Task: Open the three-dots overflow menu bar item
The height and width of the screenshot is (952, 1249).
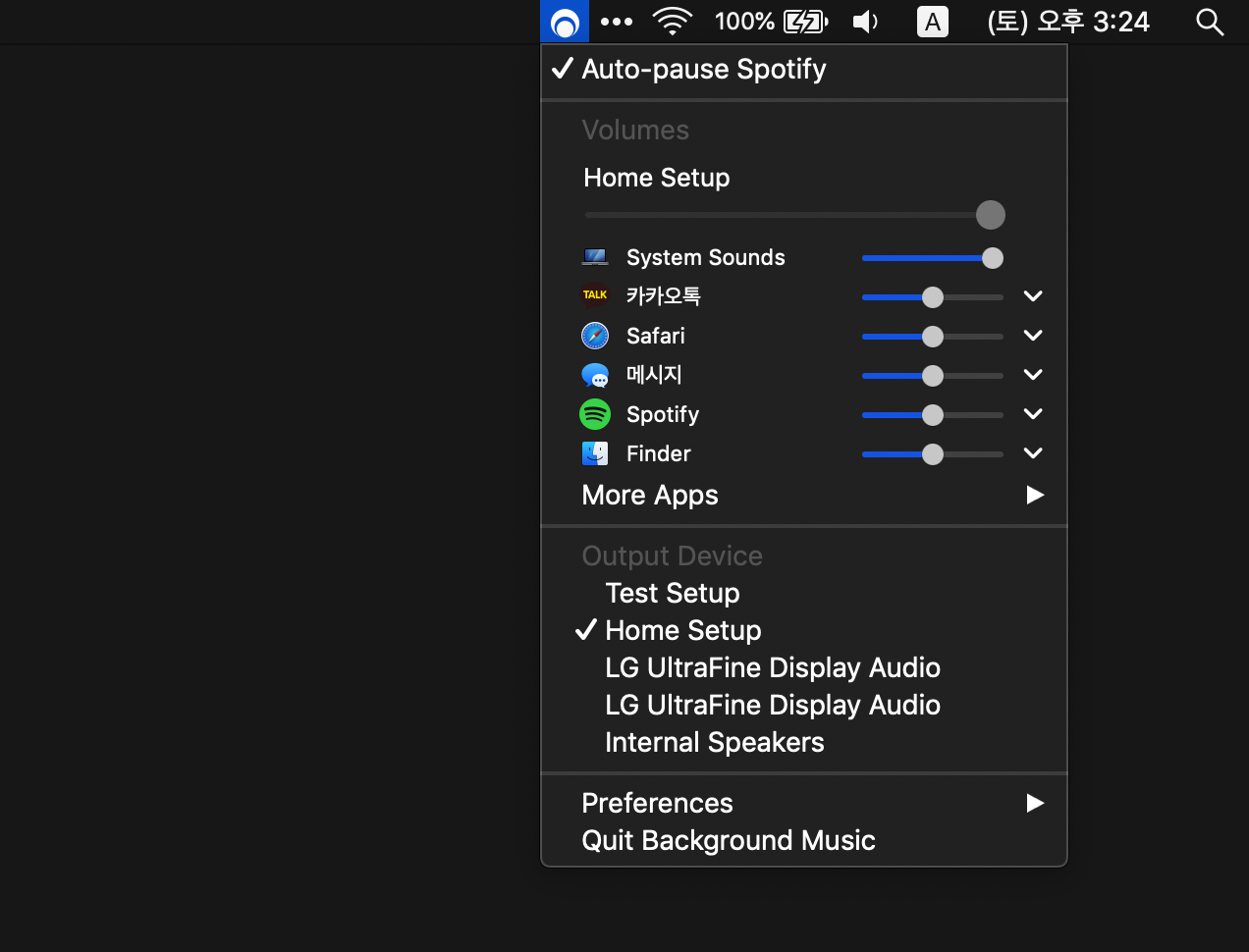Action: point(617,22)
